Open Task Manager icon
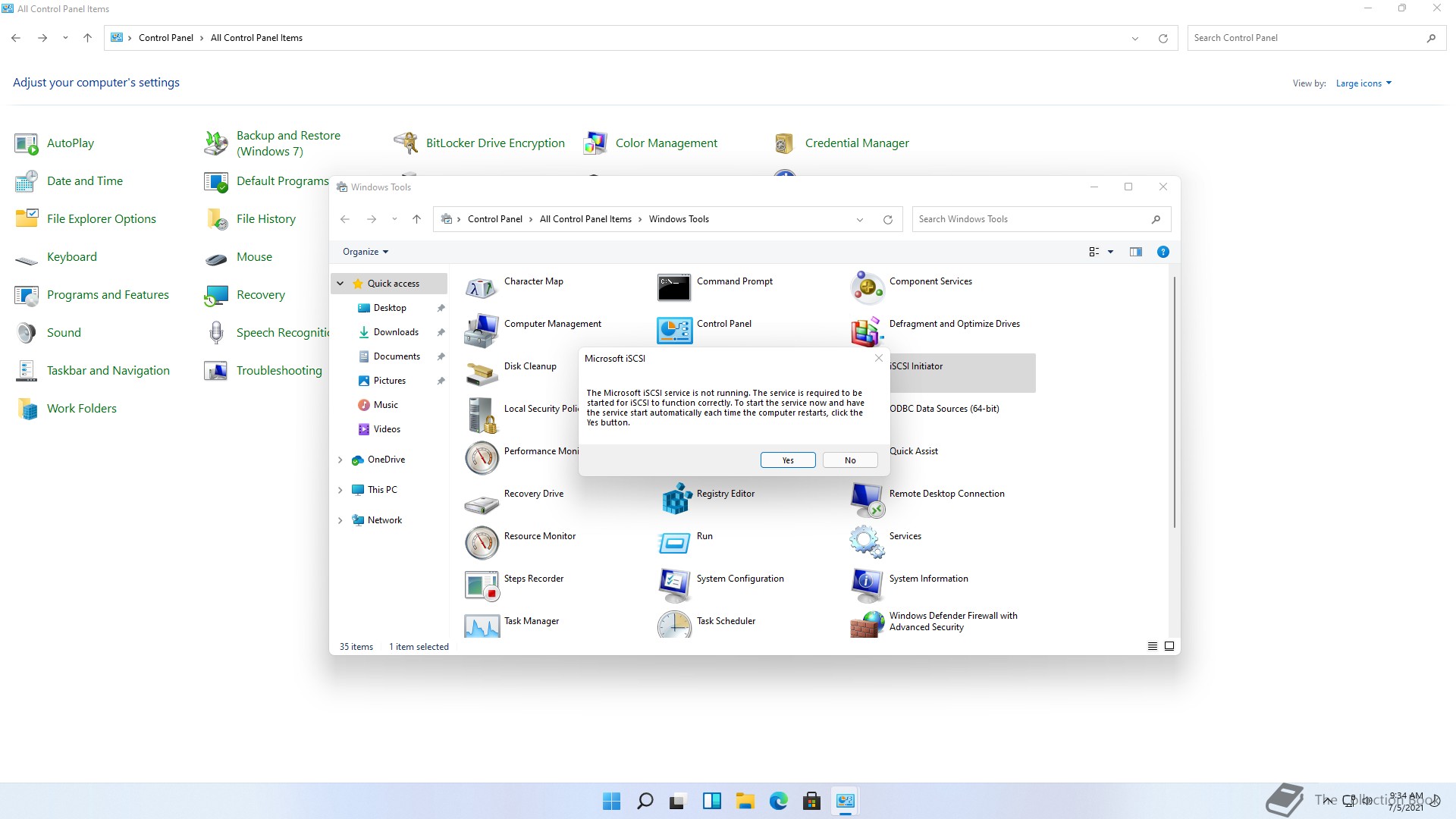Image resolution: width=1456 pixels, height=819 pixels. pyautogui.click(x=482, y=625)
